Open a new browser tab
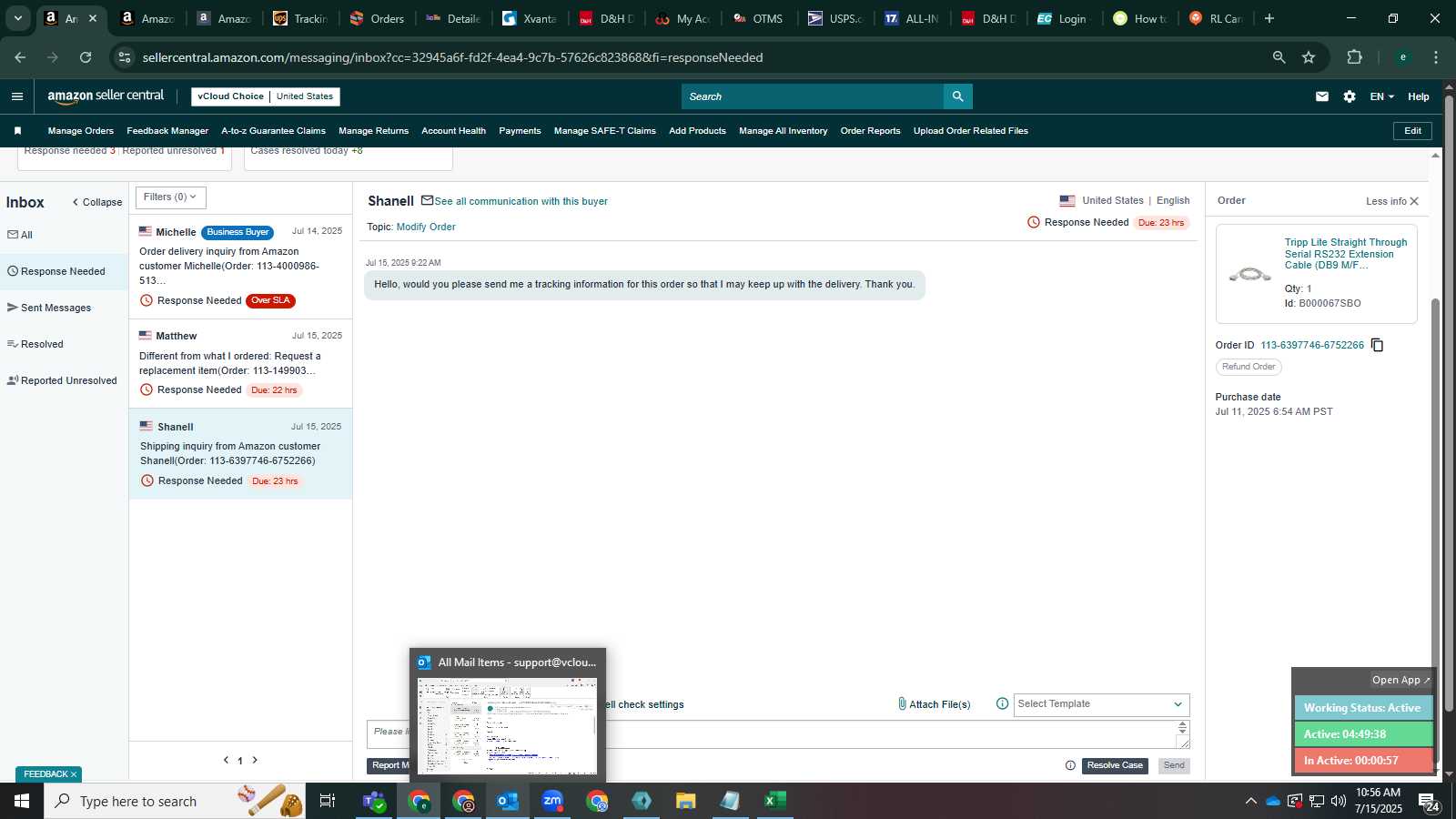Image resolution: width=1456 pixels, height=819 pixels. [1269, 18]
